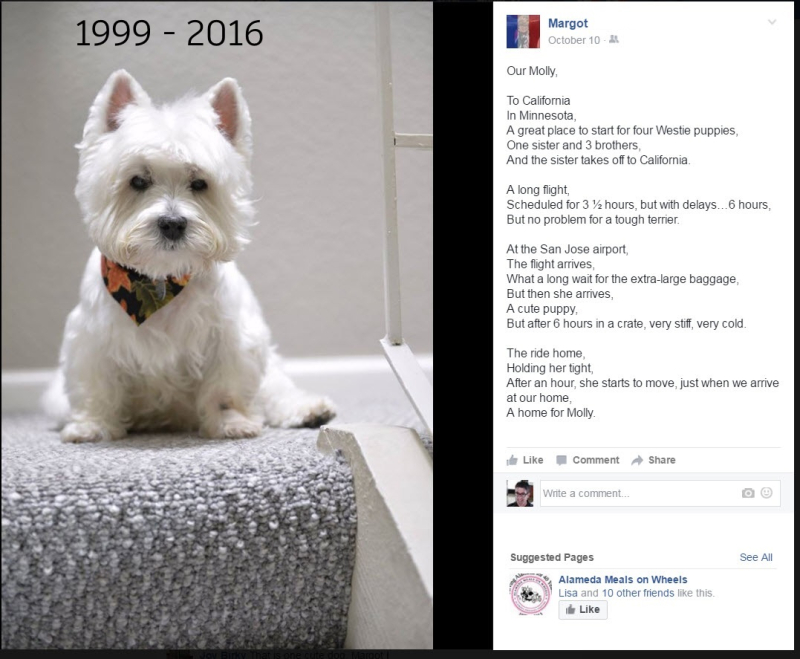Click Lisa's name in suggested page
Viewport: 800px width, 659px height.
point(568,593)
